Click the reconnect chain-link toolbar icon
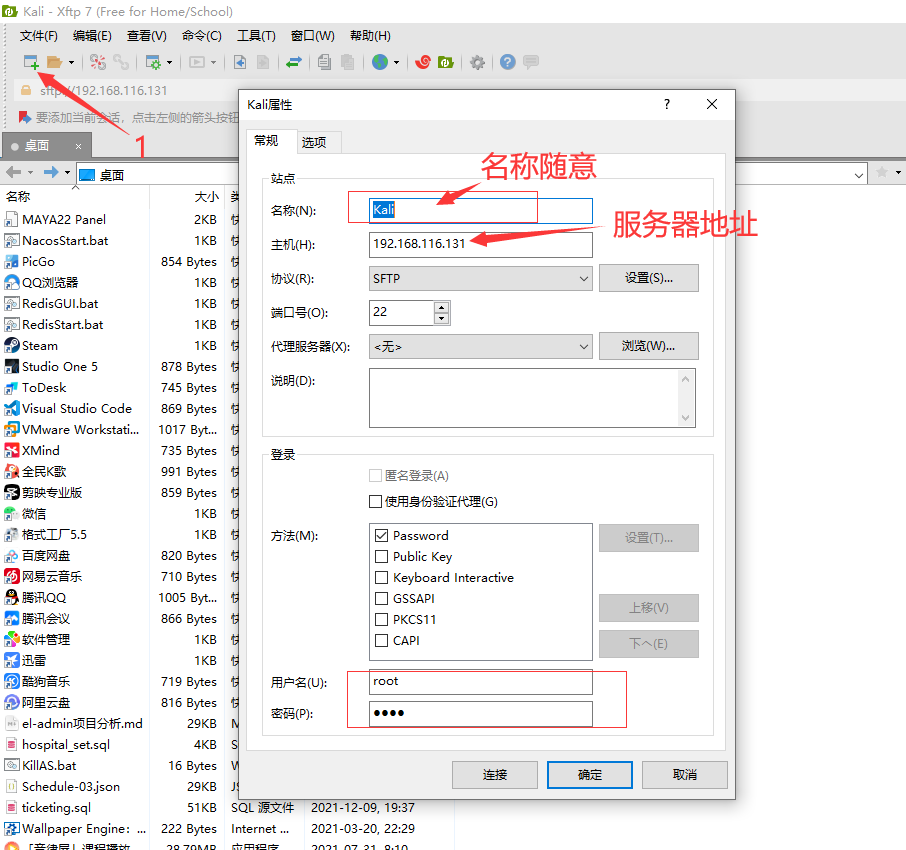 pos(121,62)
